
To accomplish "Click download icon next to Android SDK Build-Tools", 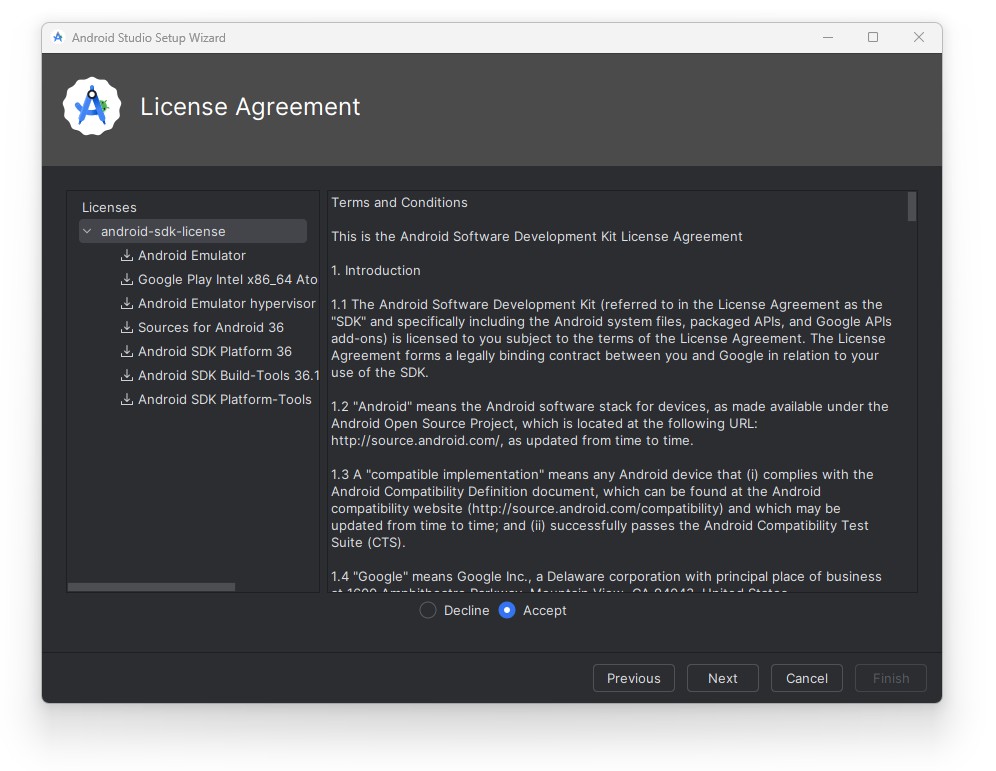I will click(x=127, y=375).
